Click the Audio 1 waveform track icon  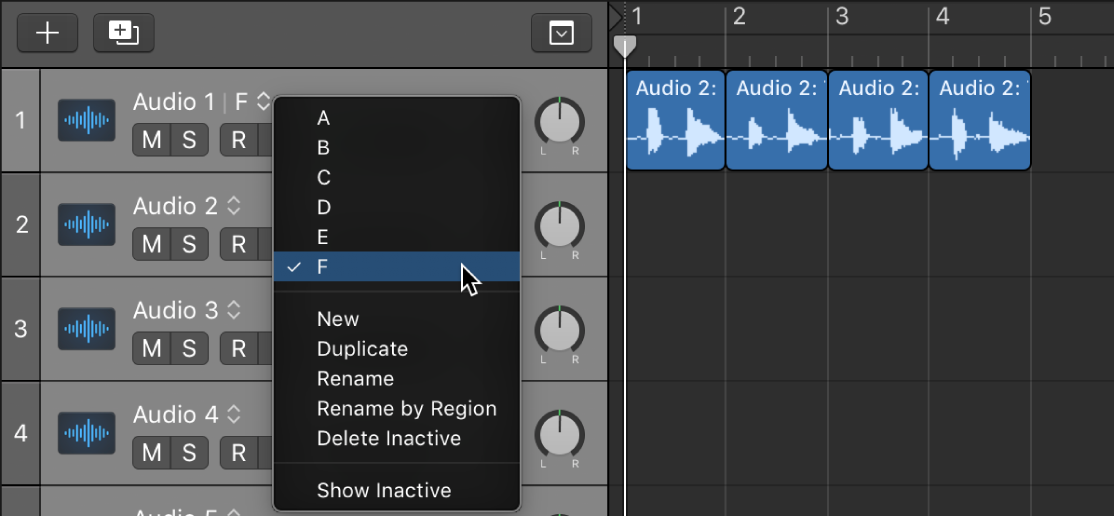pos(87,120)
